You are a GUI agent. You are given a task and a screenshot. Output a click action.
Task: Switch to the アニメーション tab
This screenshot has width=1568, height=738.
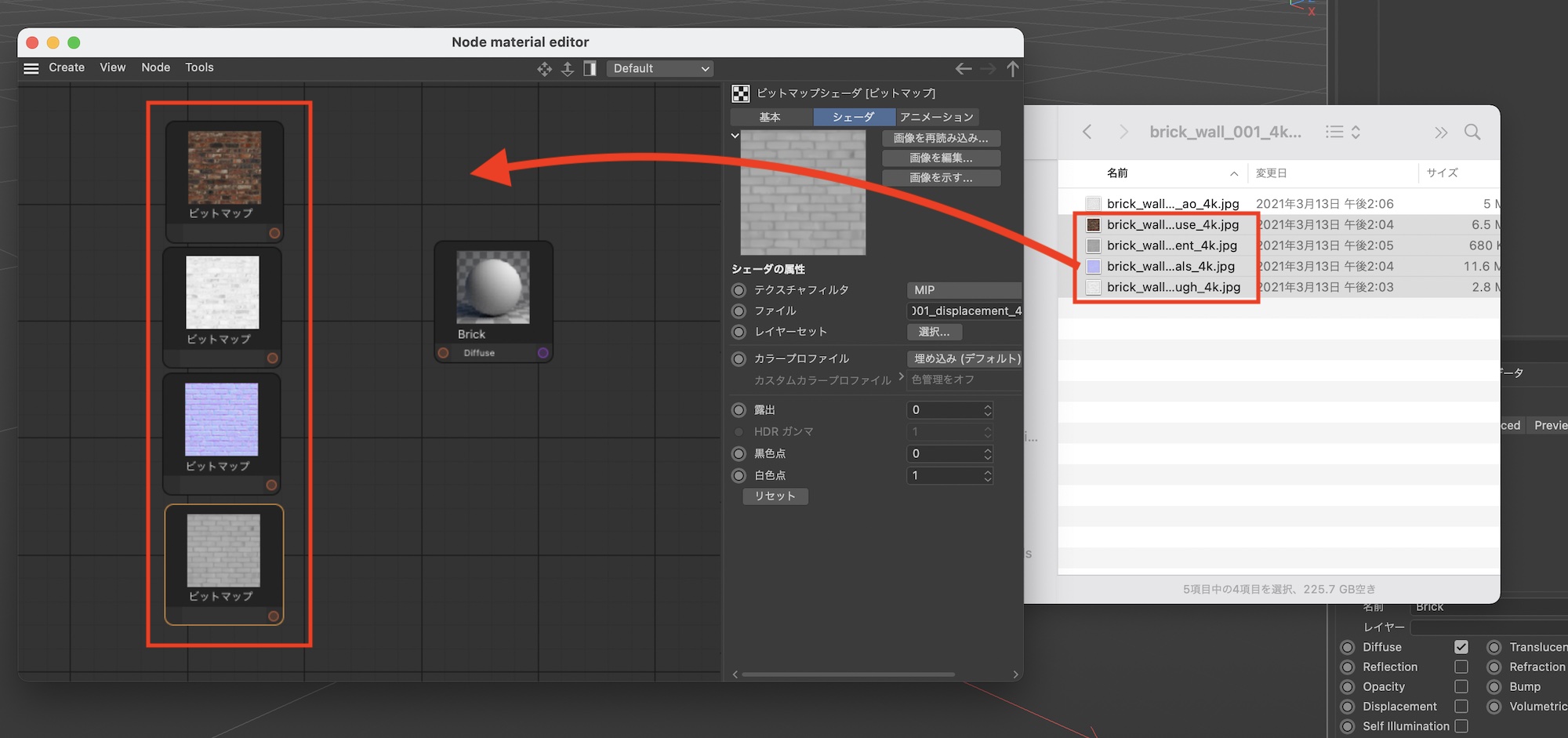click(x=936, y=117)
